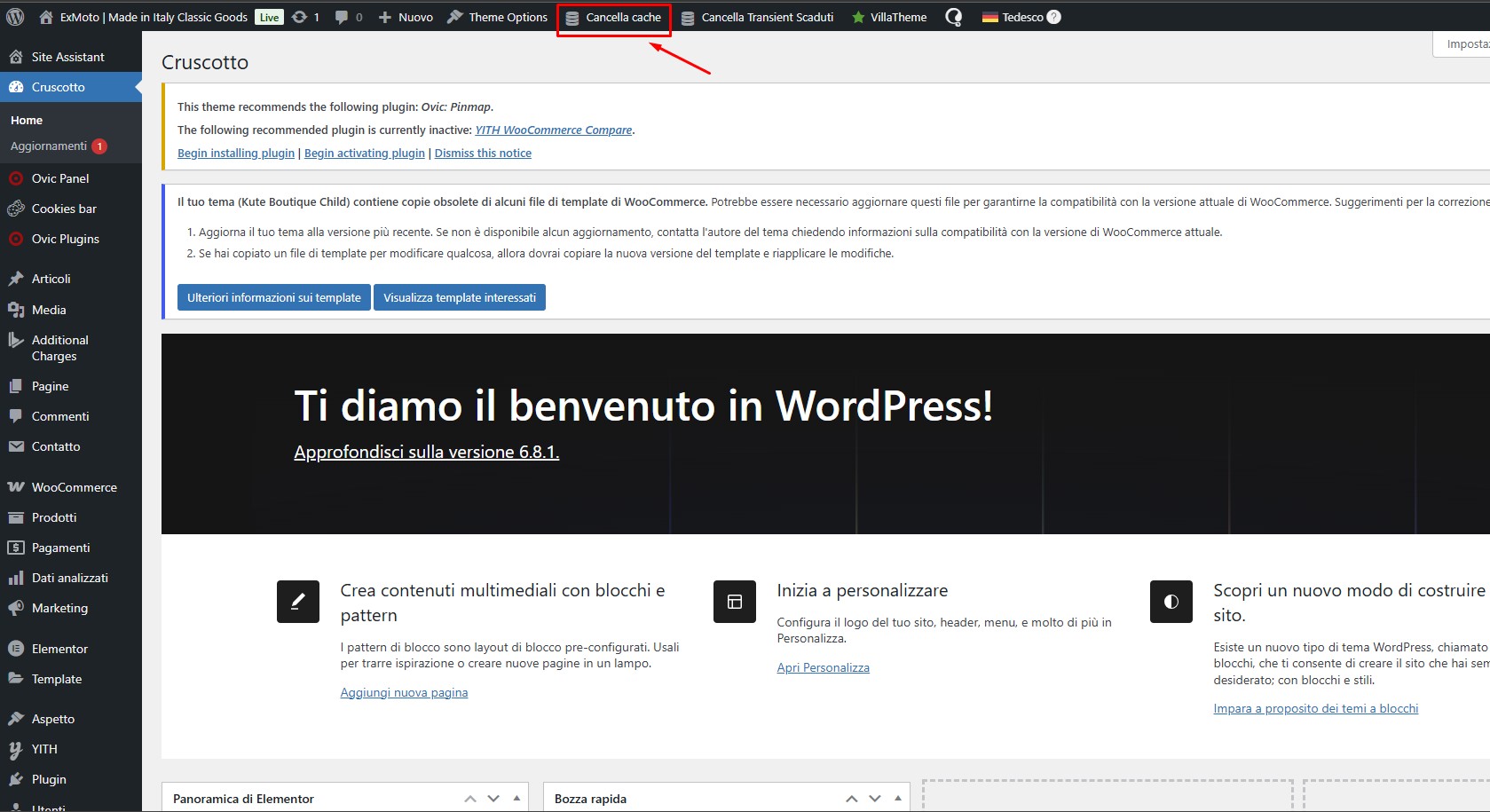Click Begin activating plugin link
This screenshot has height=812, width=1490.
click(x=365, y=153)
